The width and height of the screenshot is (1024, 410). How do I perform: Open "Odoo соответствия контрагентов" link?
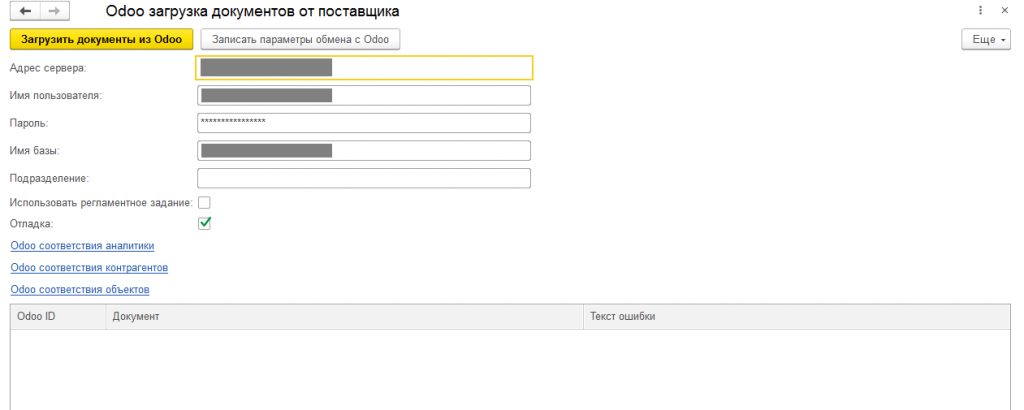coord(89,267)
